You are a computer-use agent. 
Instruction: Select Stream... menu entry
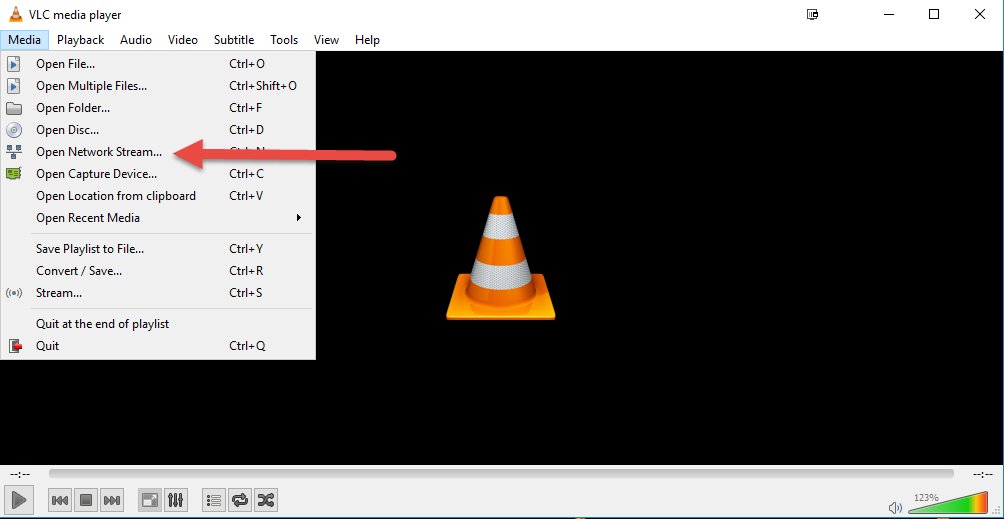pyautogui.click(x=158, y=292)
